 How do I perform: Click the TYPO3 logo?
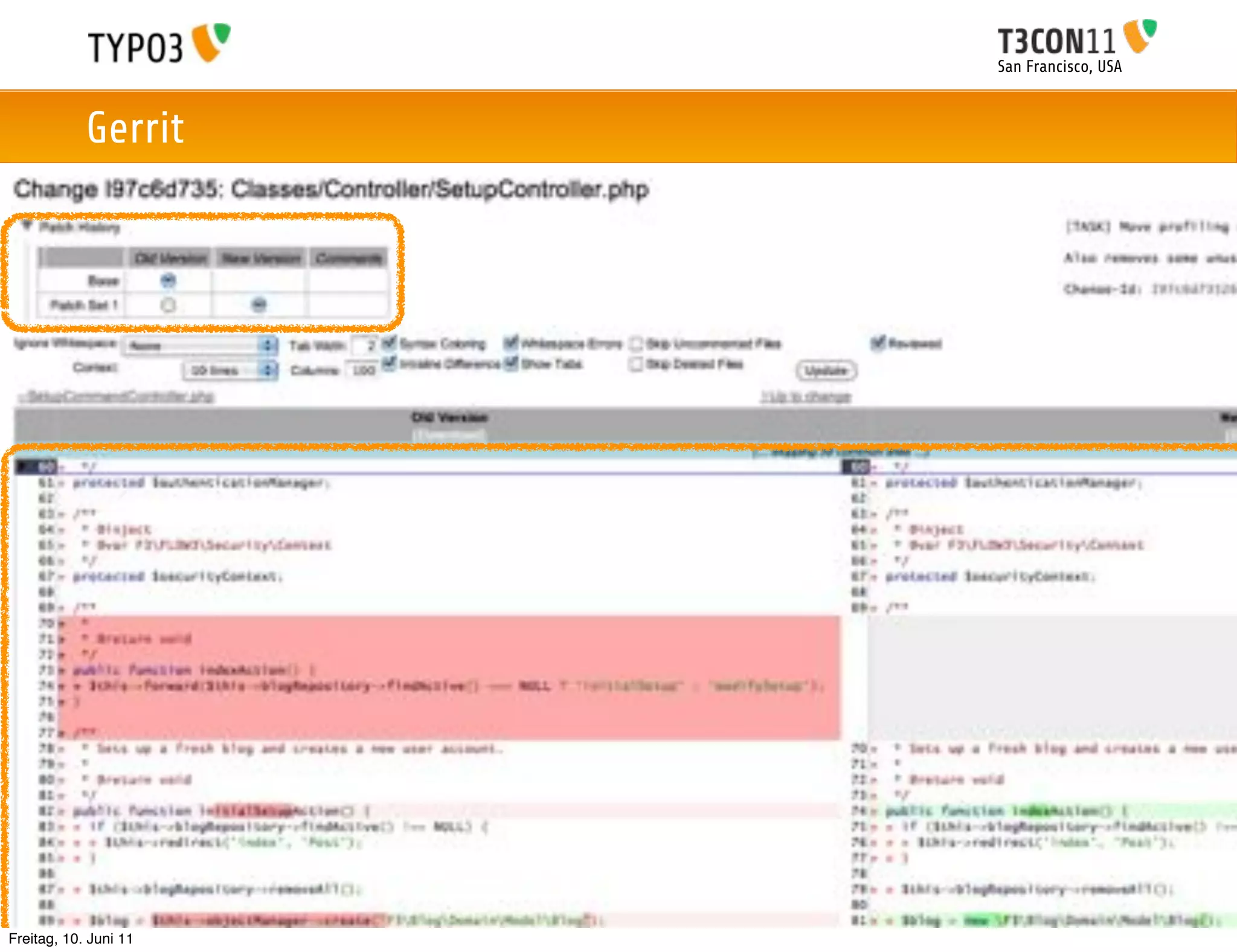click(159, 44)
